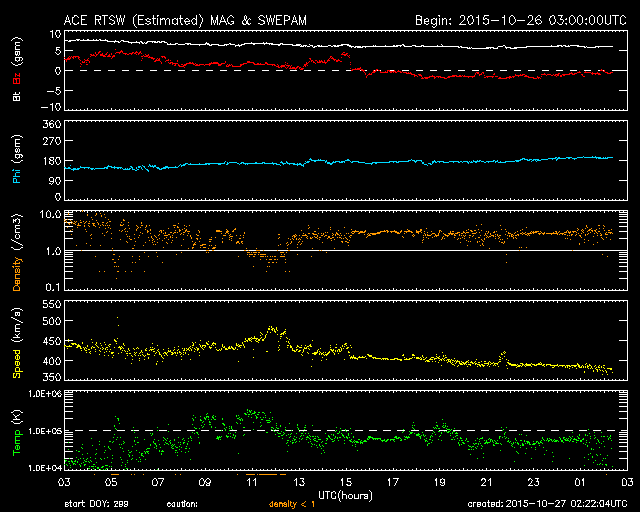The image size is (640, 512).
Task: Click the UTC(hours) x-axis title
Action: tap(345, 496)
